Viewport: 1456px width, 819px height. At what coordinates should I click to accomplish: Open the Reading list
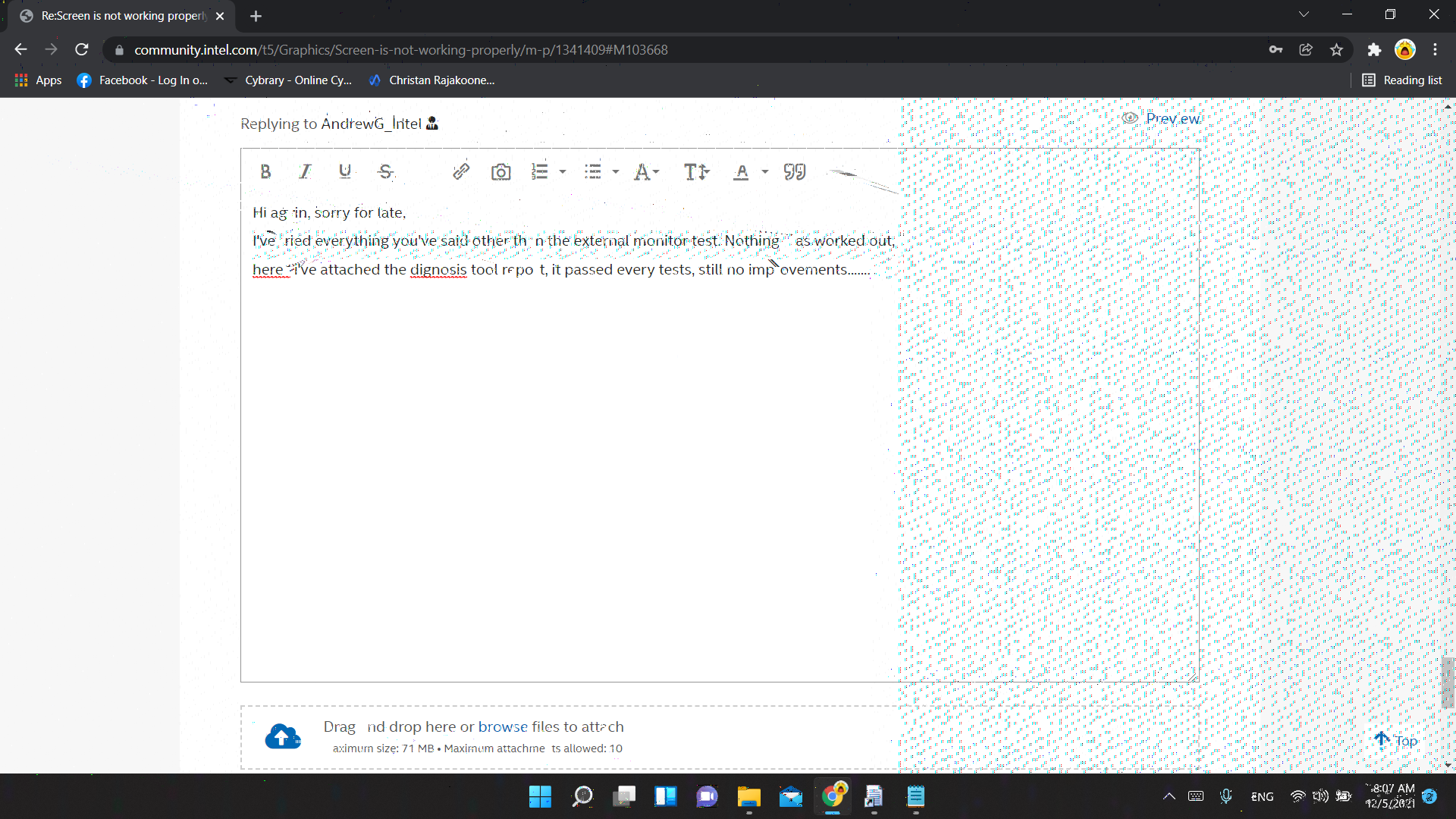pos(1402,80)
